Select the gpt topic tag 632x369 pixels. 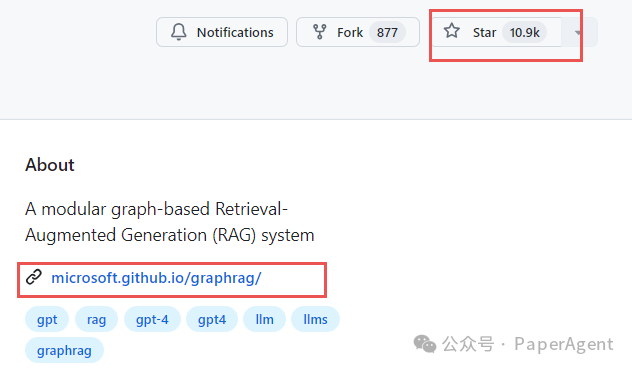(47, 319)
